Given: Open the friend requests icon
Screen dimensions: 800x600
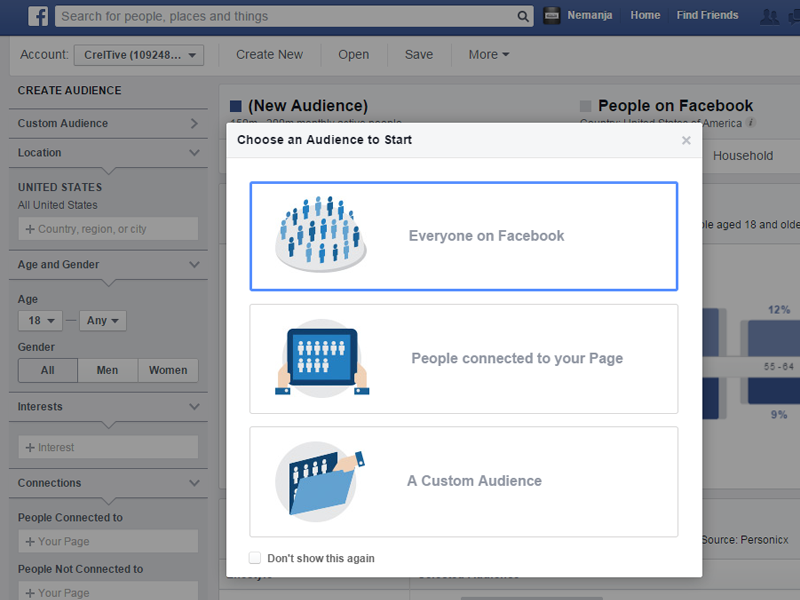Looking at the screenshot, I should click(x=769, y=16).
